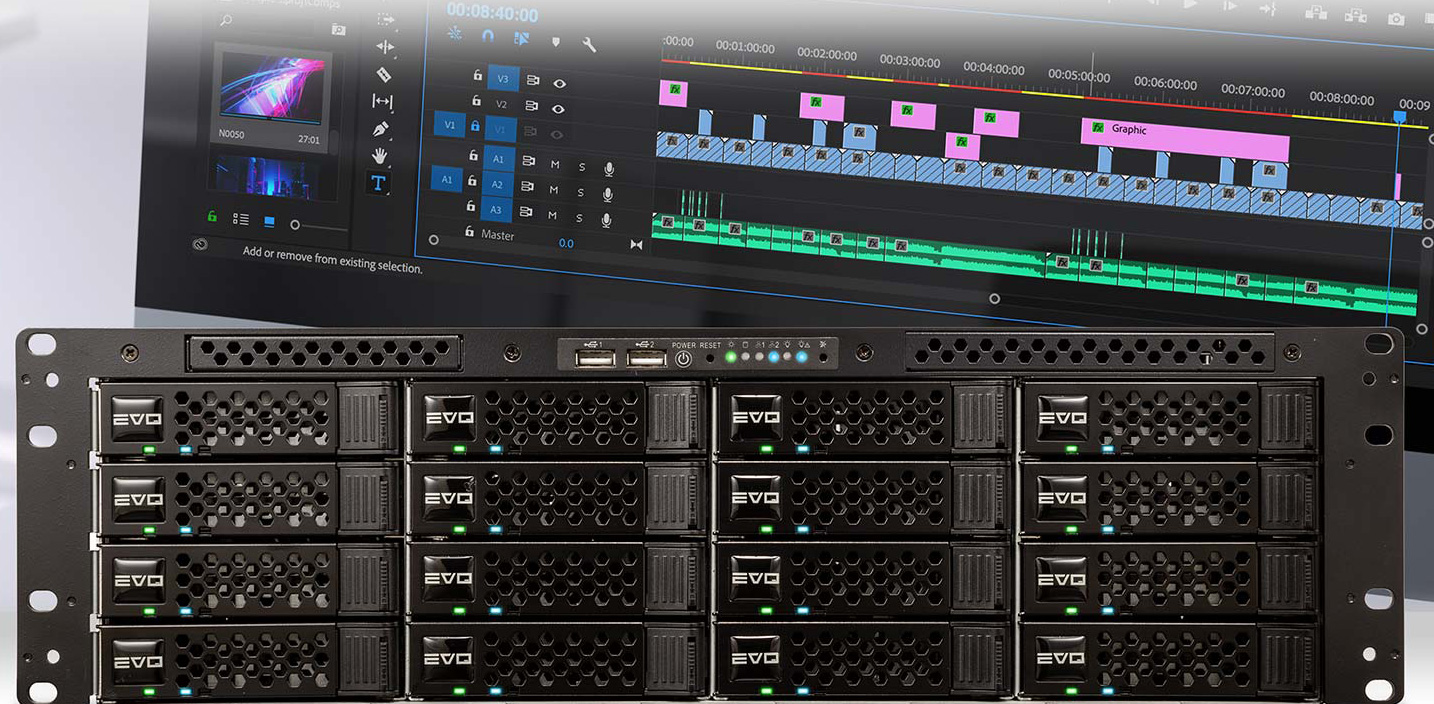Enable voice-over record on A3

point(606,220)
